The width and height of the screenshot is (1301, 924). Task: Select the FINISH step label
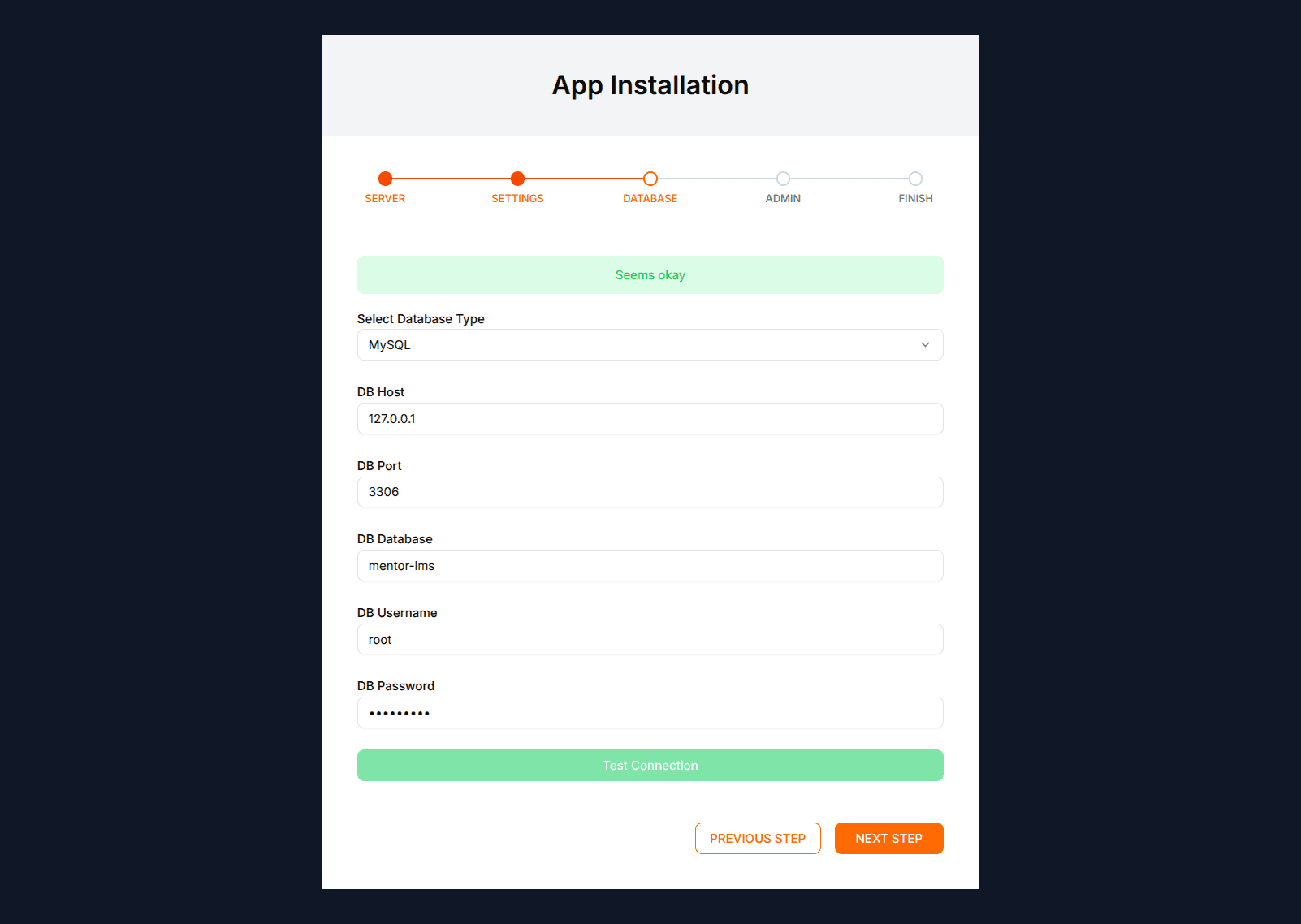[x=915, y=199]
